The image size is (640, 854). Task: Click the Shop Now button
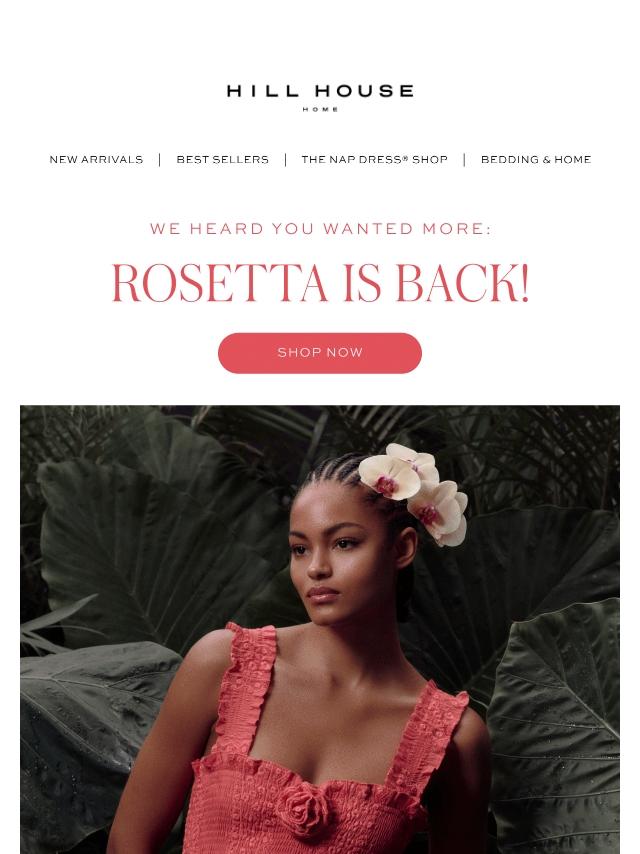pos(320,353)
